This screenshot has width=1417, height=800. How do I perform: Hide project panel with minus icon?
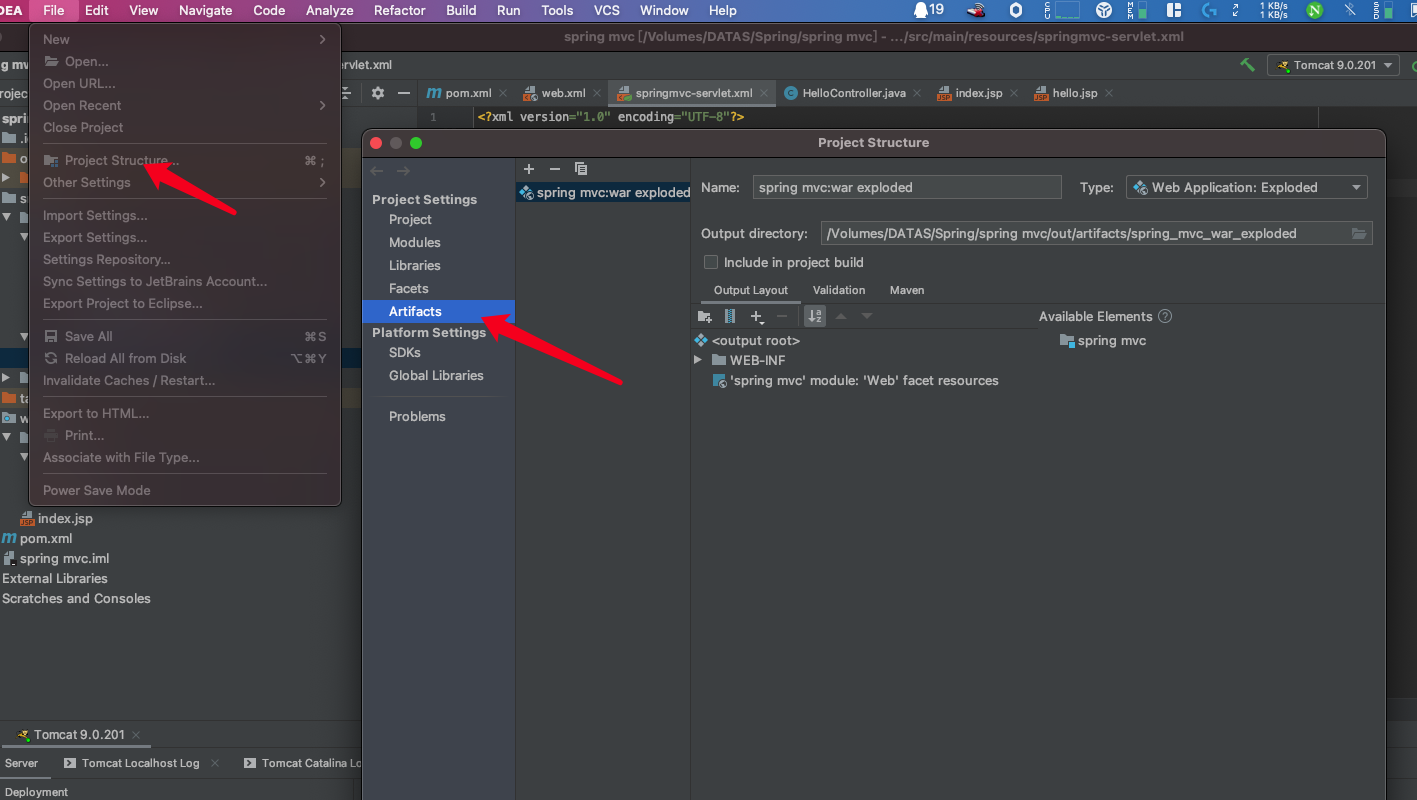point(404,92)
